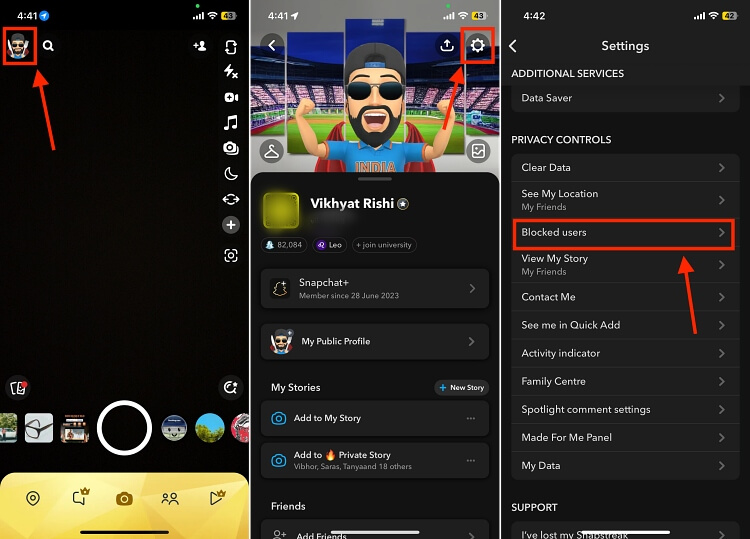This screenshot has width=750, height=539.
Task: Go back from the profile screen
Action: (272, 45)
